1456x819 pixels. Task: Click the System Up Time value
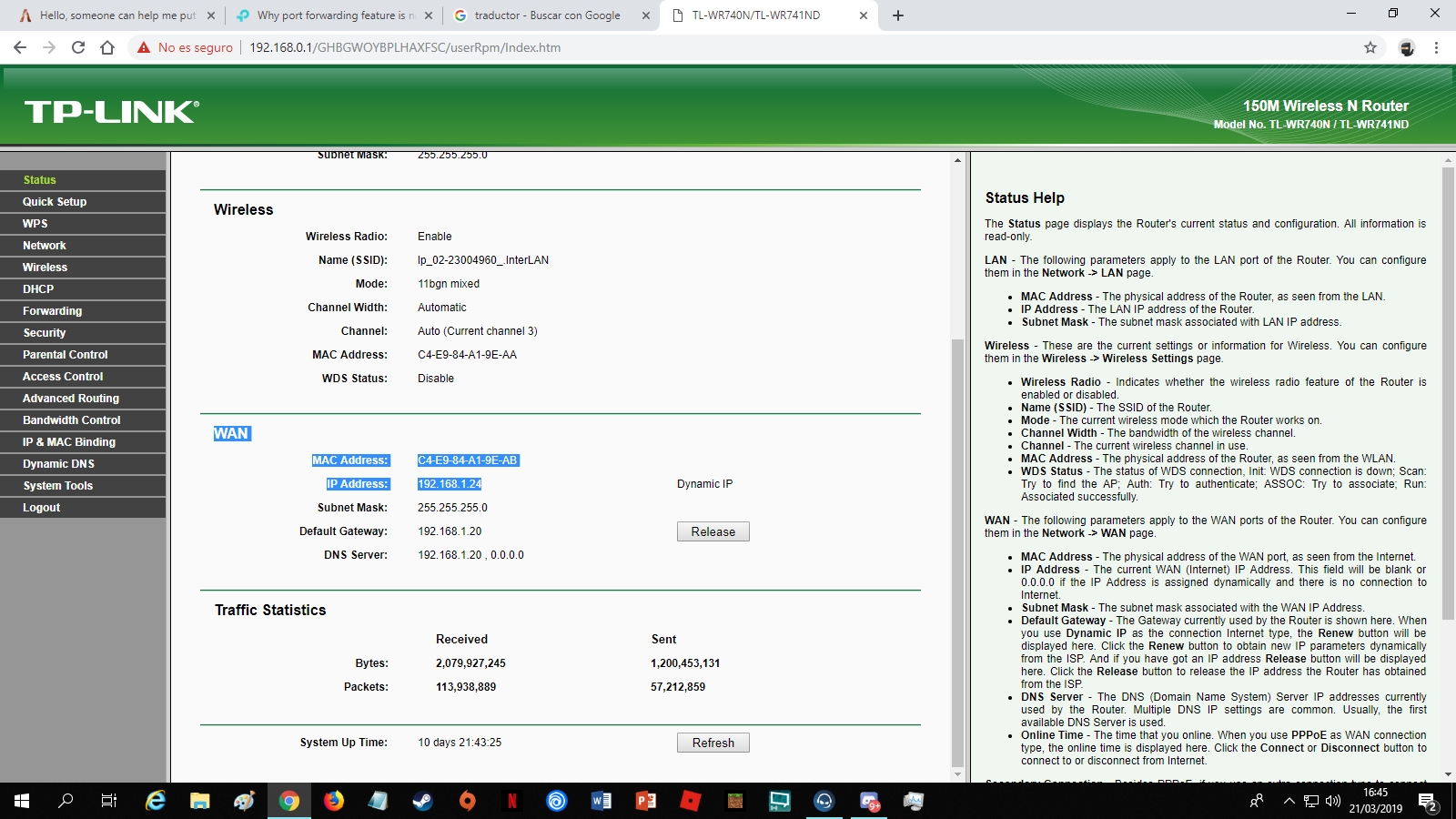[x=460, y=743]
